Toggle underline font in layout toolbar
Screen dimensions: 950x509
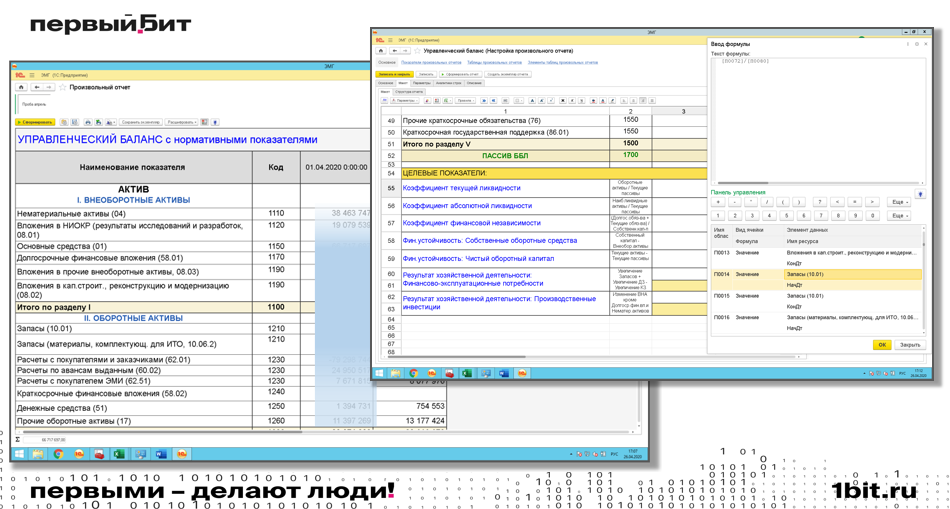coord(582,101)
